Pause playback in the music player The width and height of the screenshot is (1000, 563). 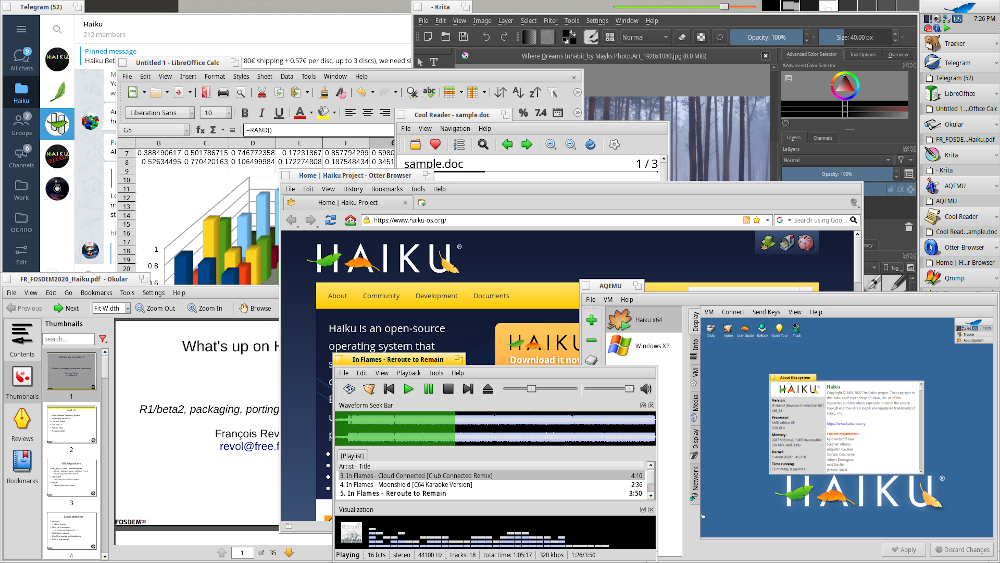click(x=428, y=389)
